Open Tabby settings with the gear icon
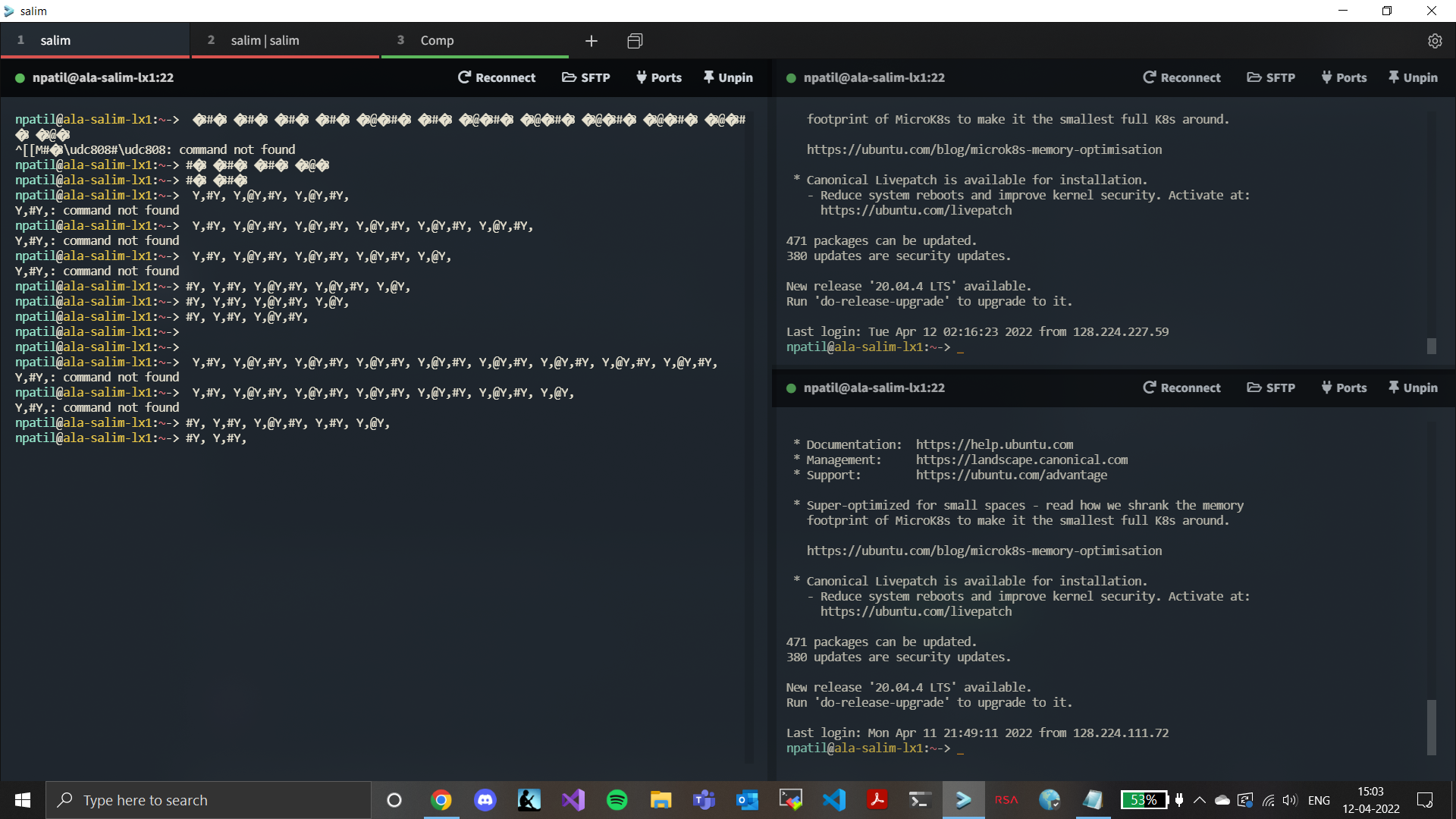The width and height of the screenshot is (1456, 819). click(x=1435, y=41)
